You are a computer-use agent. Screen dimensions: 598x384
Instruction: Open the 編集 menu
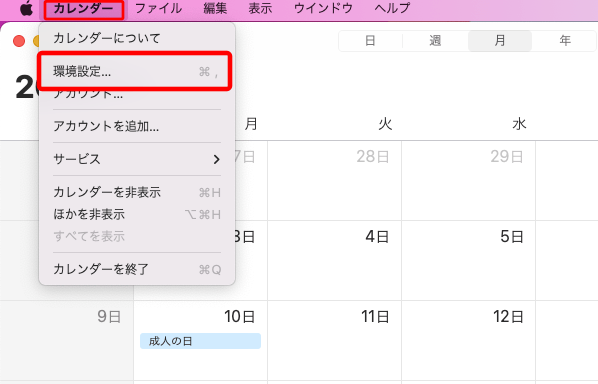tap(215, 8)
